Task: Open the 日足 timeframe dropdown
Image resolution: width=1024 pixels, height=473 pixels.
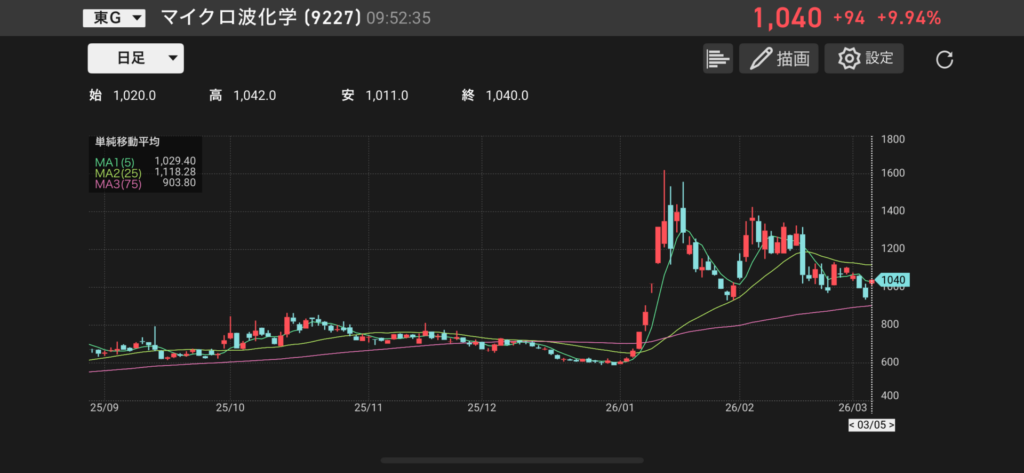Action: point(135,58)
